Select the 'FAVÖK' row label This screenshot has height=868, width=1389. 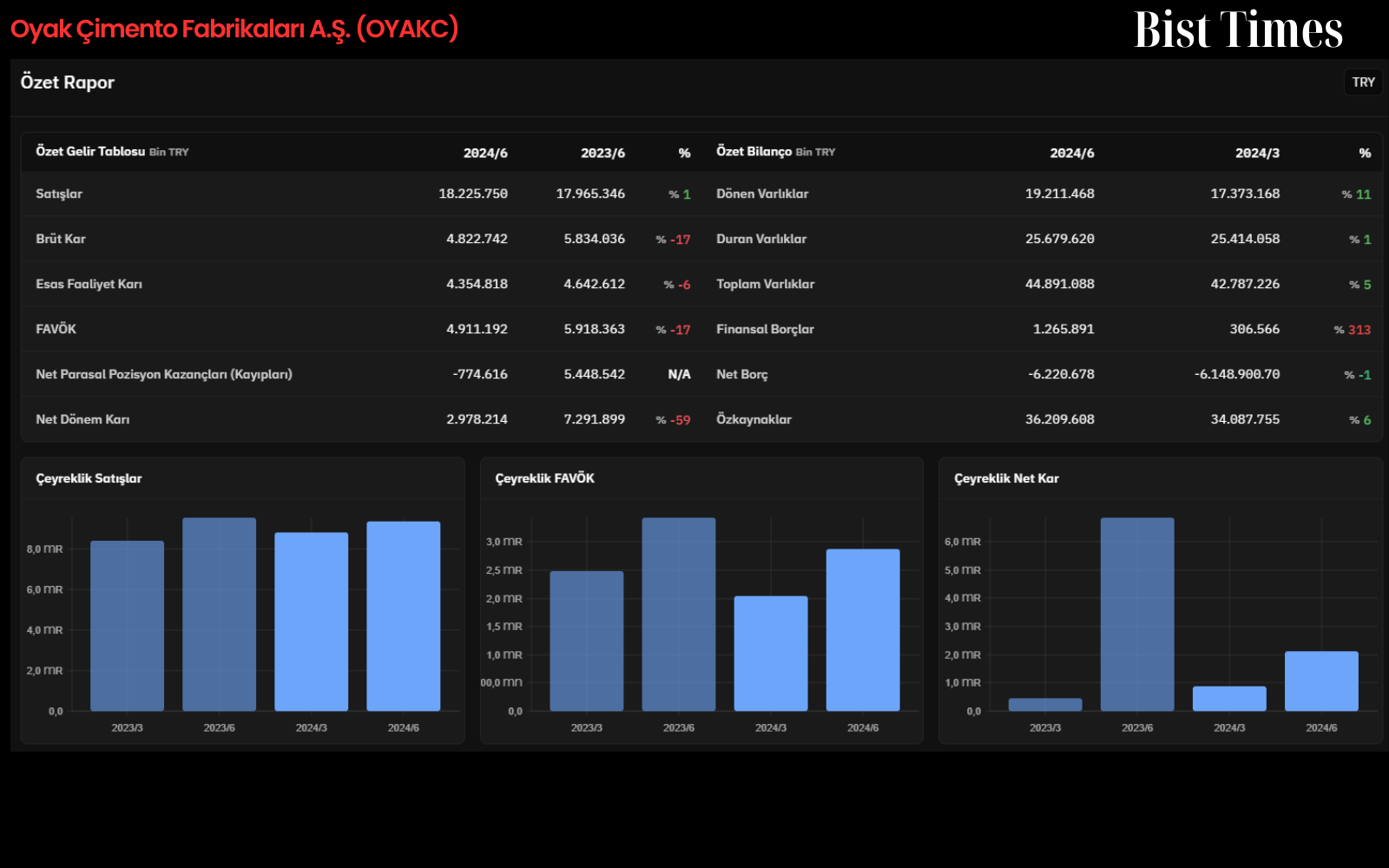pos(56,329)
